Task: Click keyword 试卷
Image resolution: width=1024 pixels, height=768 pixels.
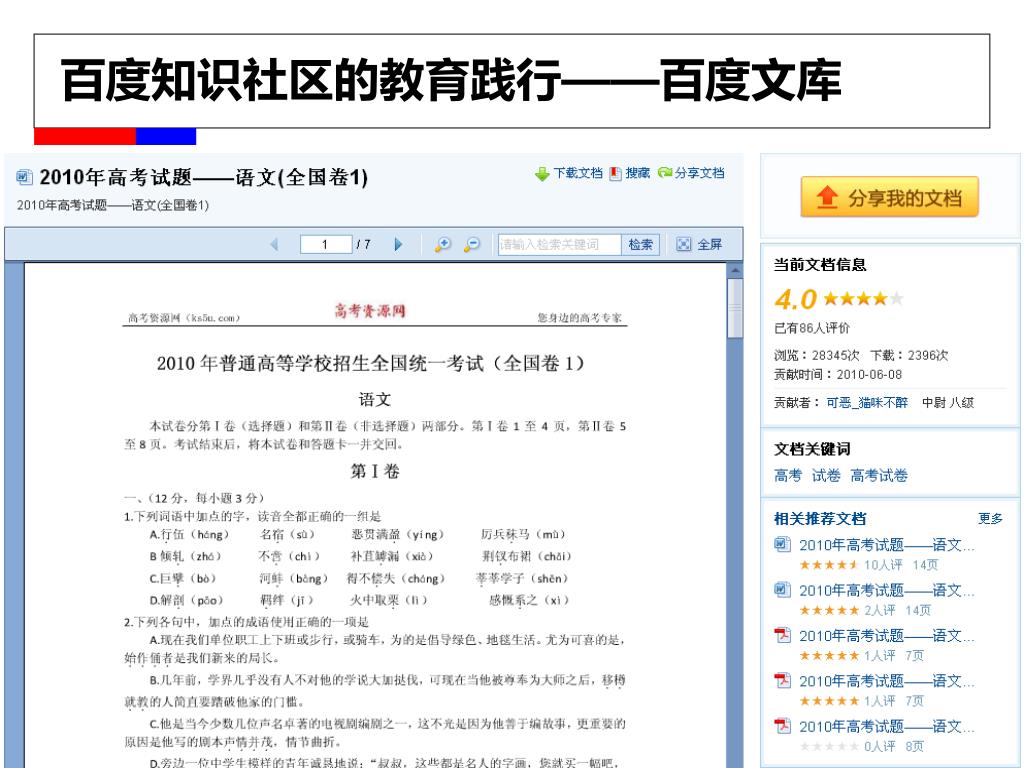Action: tap(825, 475)
